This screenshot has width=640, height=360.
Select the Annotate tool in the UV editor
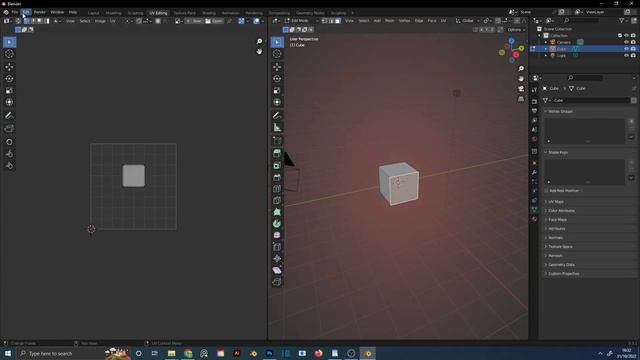(x=9, y=116)
